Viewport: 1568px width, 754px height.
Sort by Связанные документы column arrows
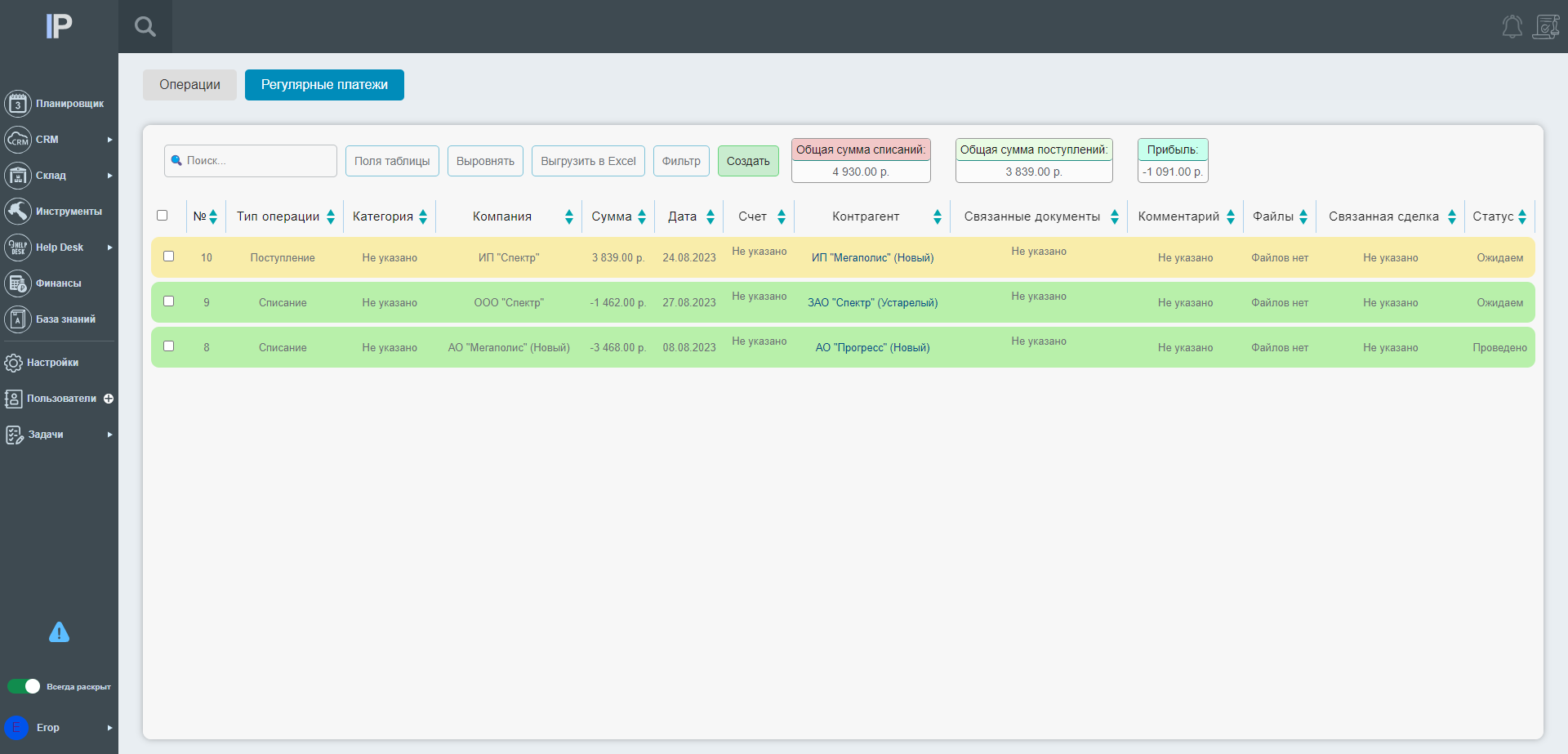[1115, 216]
